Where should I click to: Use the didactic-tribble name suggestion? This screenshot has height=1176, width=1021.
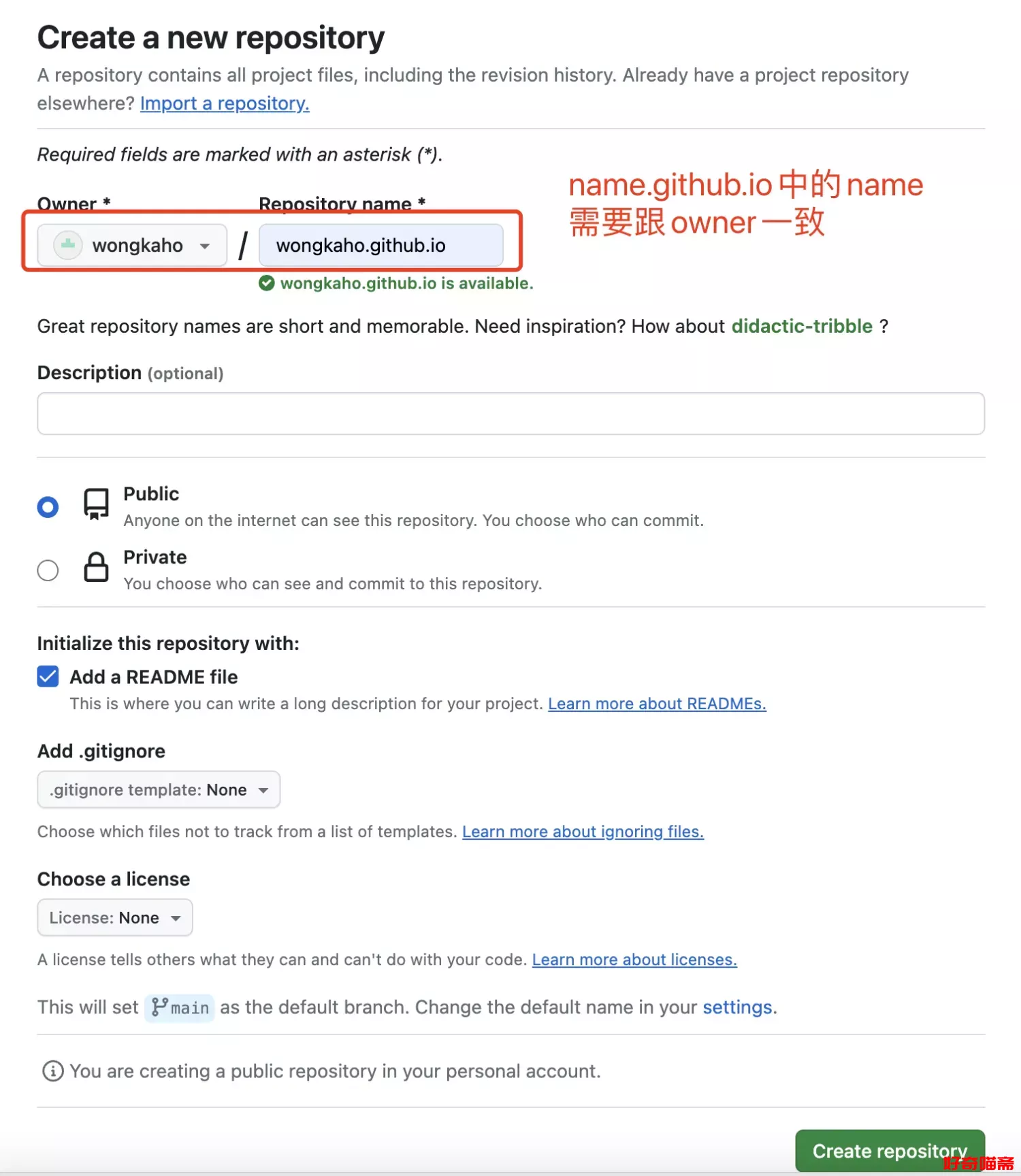click(x=802, y=327)
